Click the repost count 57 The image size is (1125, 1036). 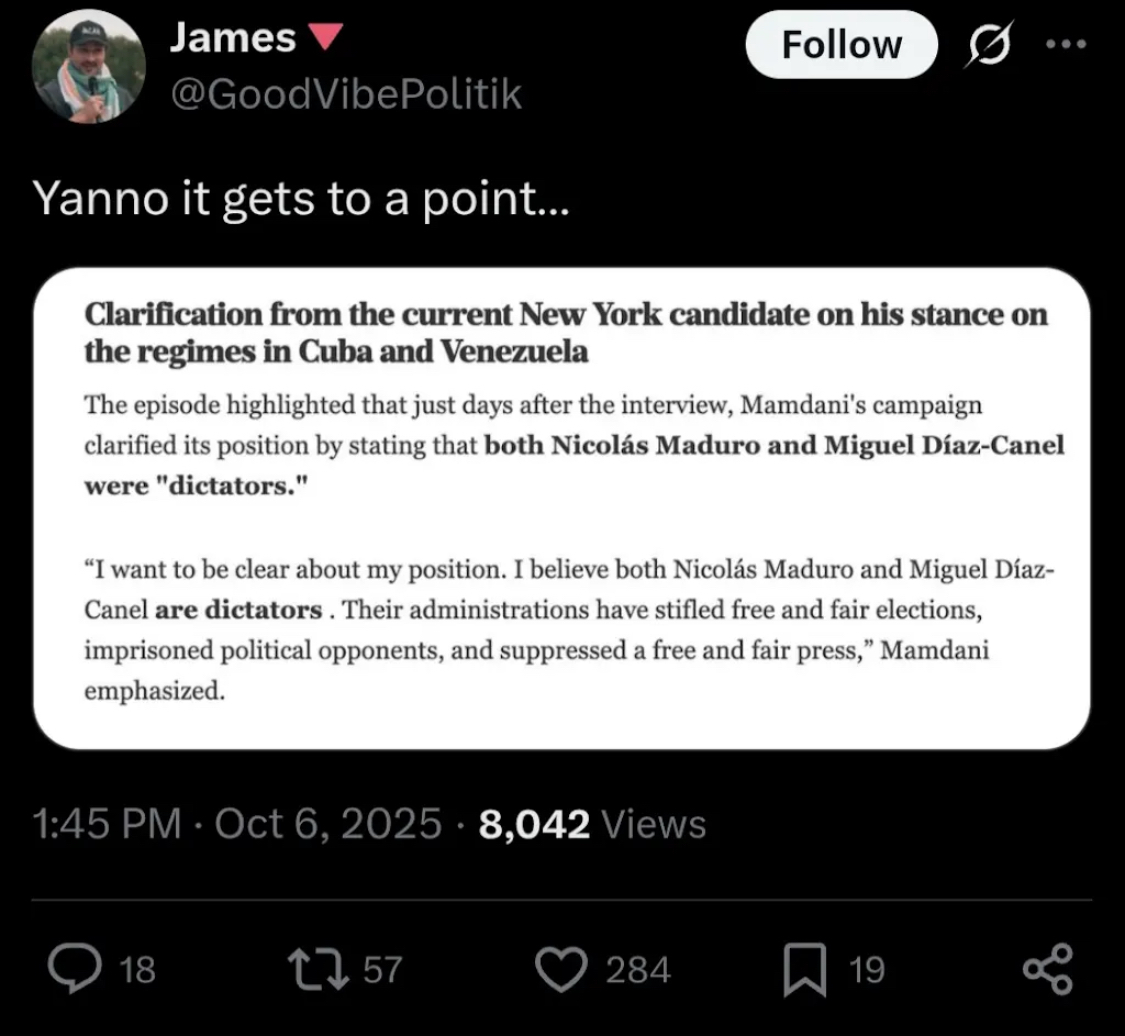(381, 970)
